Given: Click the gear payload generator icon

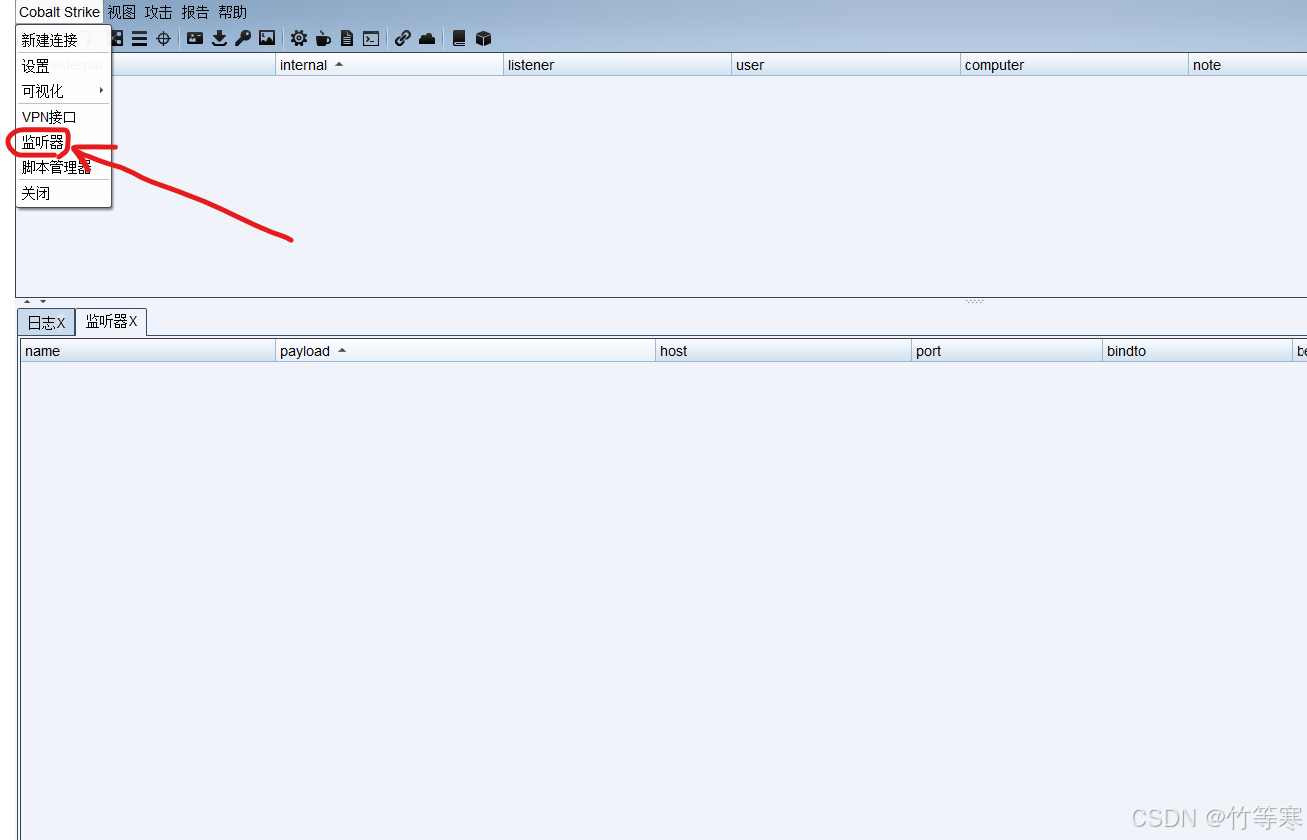Looking at the screenshot, I should point(299,38).
